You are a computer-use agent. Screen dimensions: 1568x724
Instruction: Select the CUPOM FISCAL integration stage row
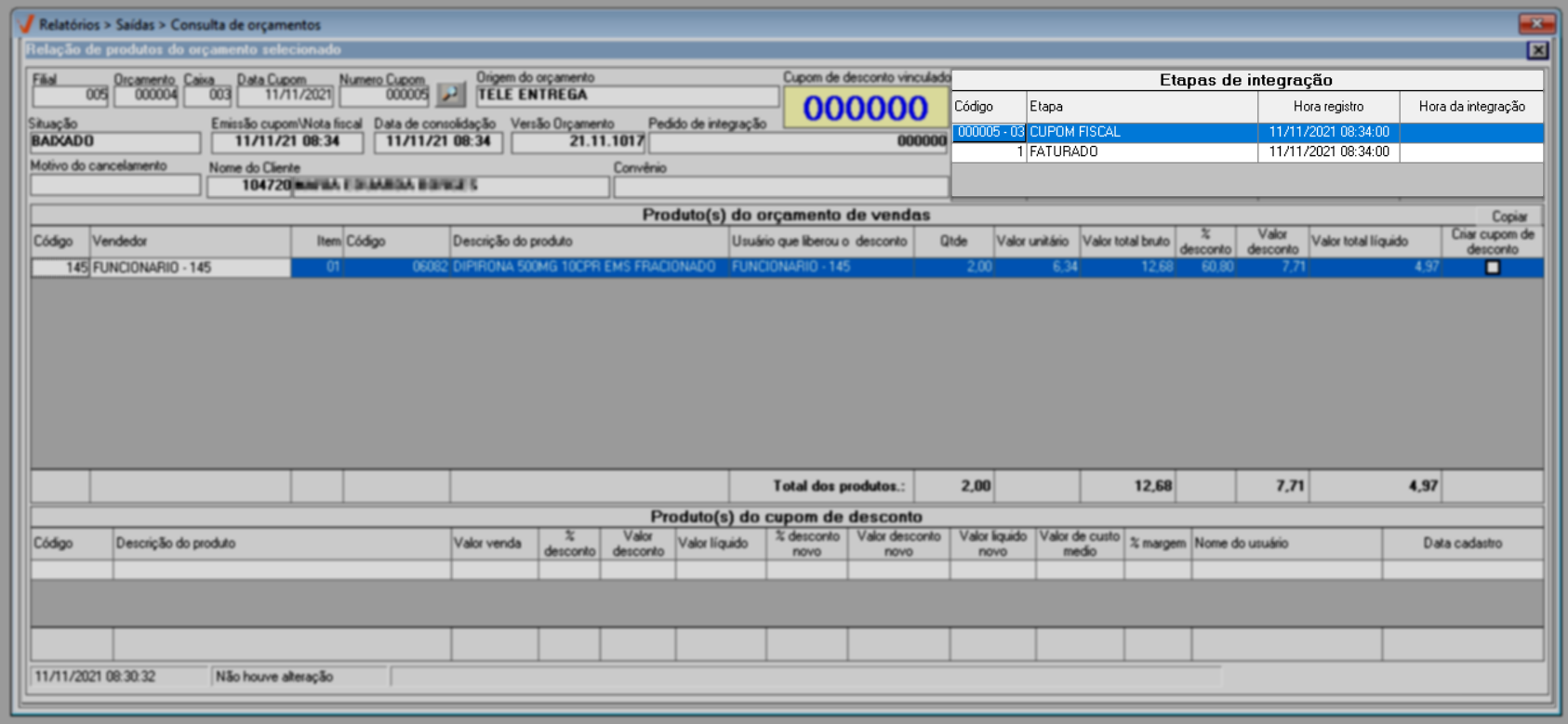tap(1141, 133)
